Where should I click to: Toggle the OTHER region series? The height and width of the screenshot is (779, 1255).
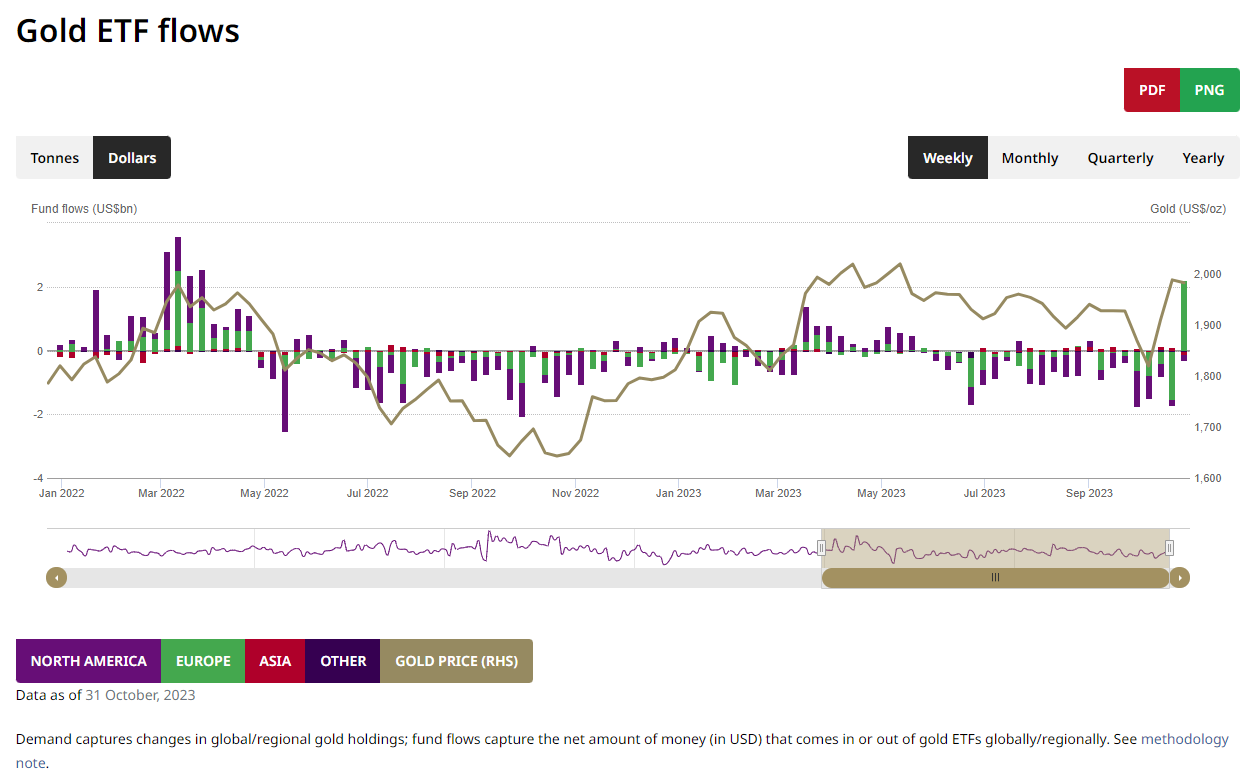343,661
